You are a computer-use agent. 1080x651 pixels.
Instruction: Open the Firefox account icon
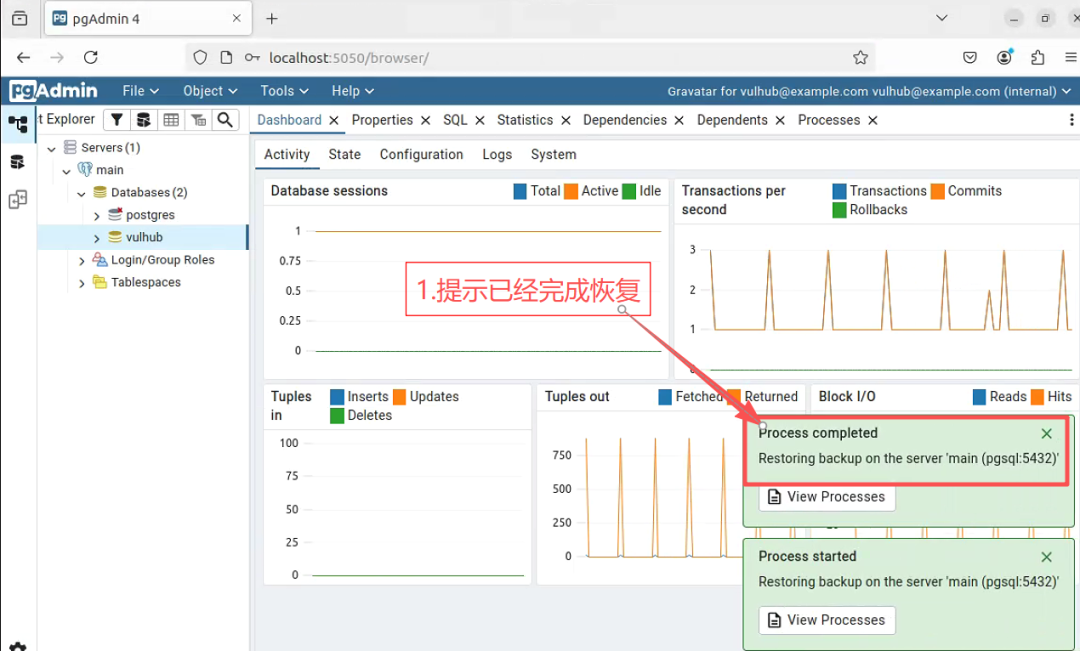[1004, 58]
